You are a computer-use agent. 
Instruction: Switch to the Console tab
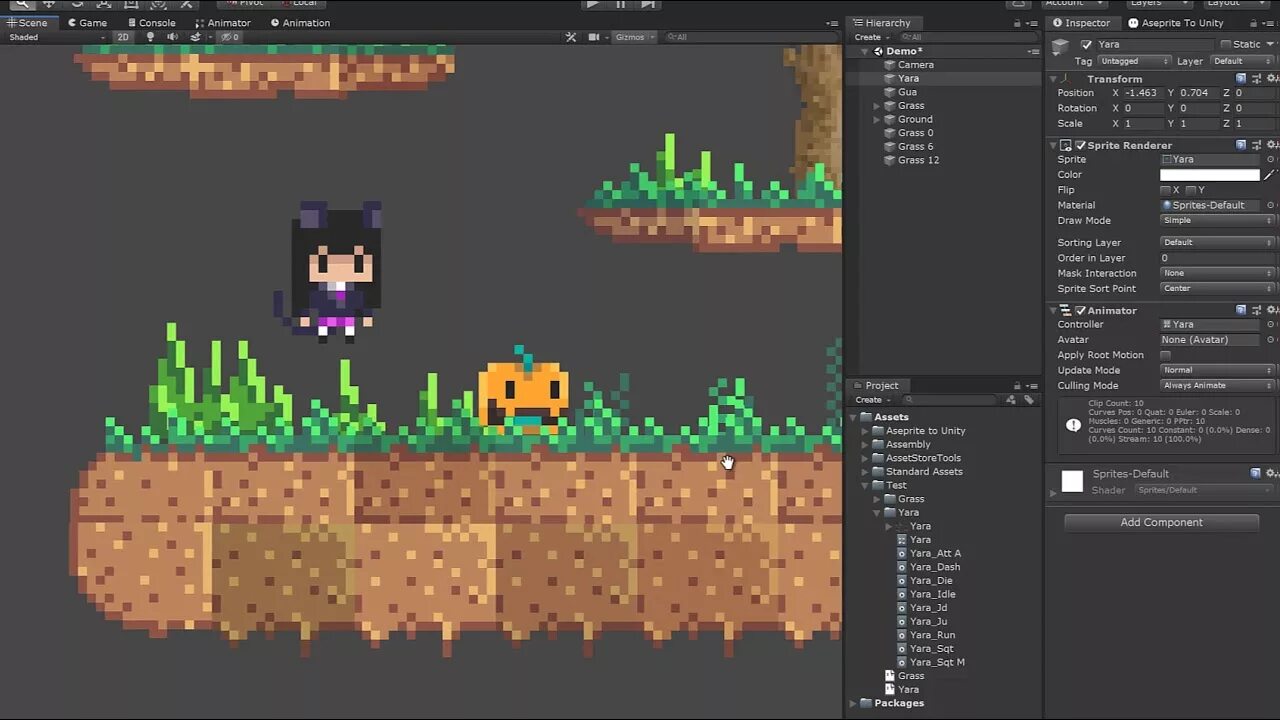pos(150,22)
